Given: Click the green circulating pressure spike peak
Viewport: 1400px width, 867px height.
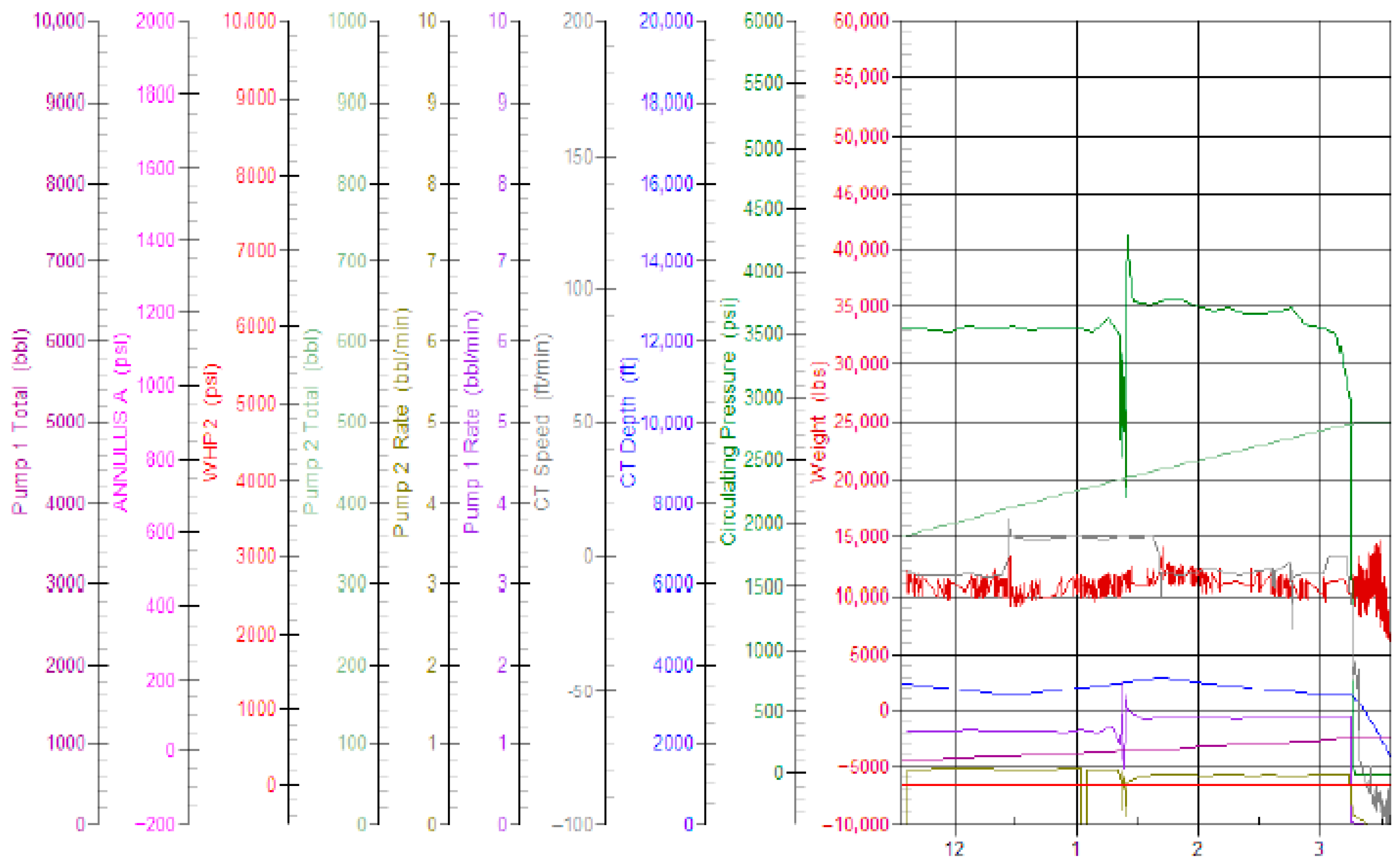Looking at the screenshot, I should pyautogui.click(x=1128, y=236).
